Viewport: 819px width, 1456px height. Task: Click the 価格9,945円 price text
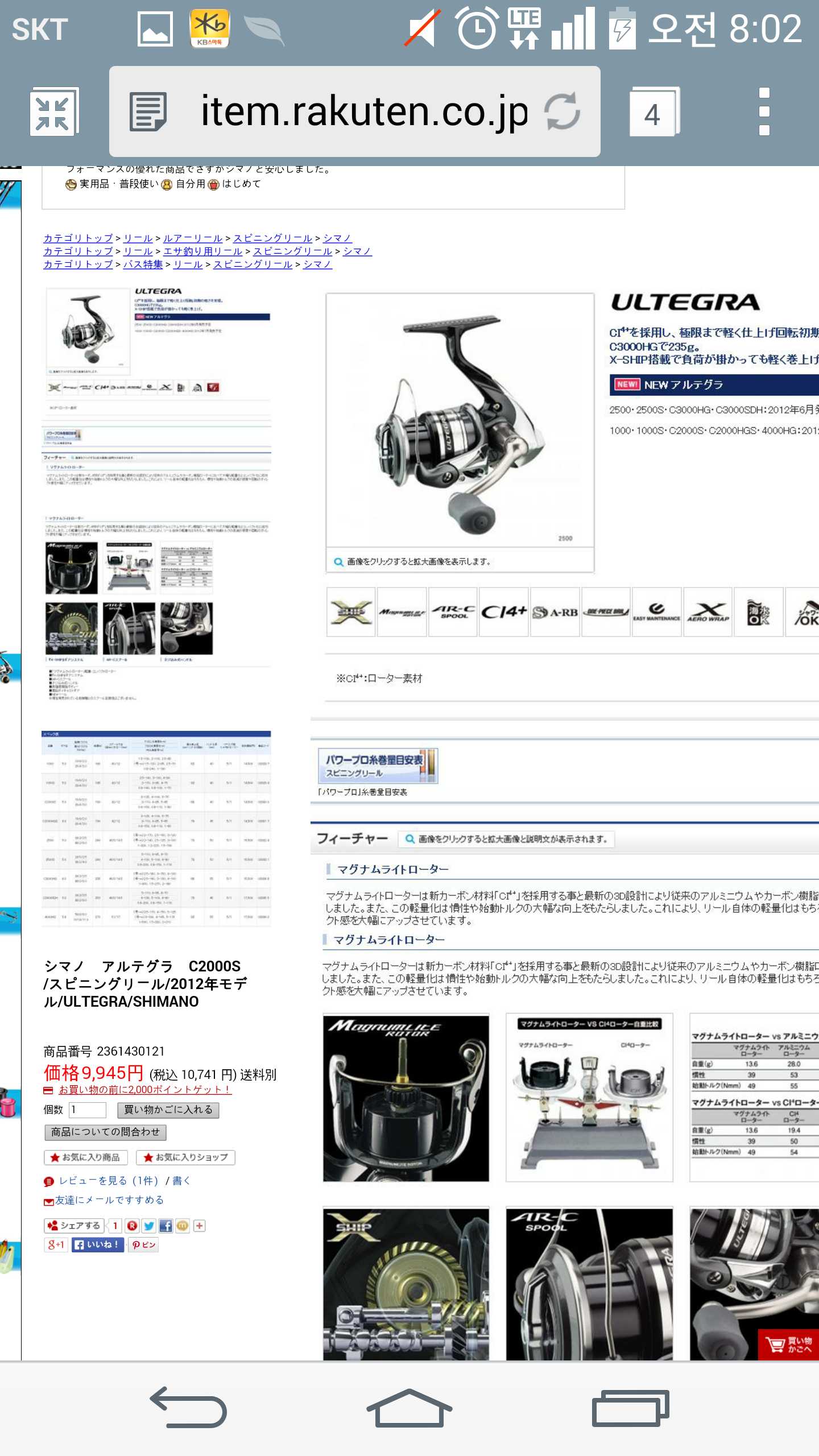coord(93,1073)
